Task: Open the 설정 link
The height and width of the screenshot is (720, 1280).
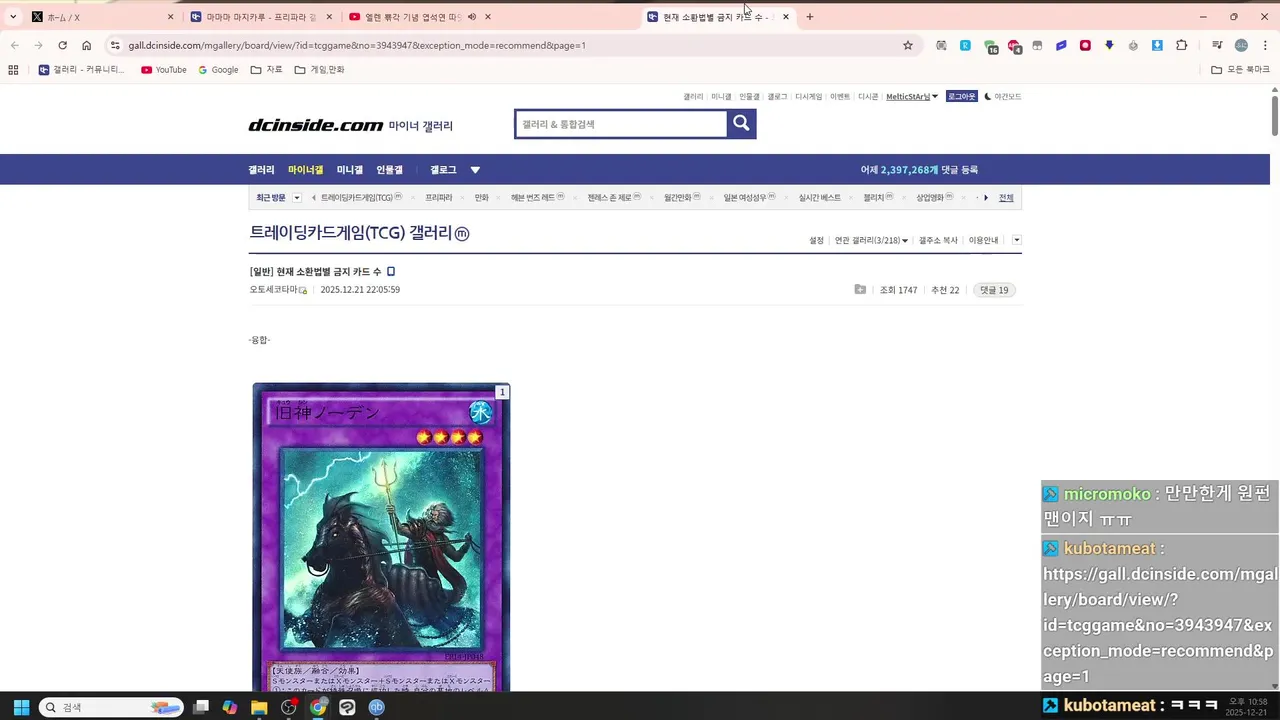Action: 817,240
